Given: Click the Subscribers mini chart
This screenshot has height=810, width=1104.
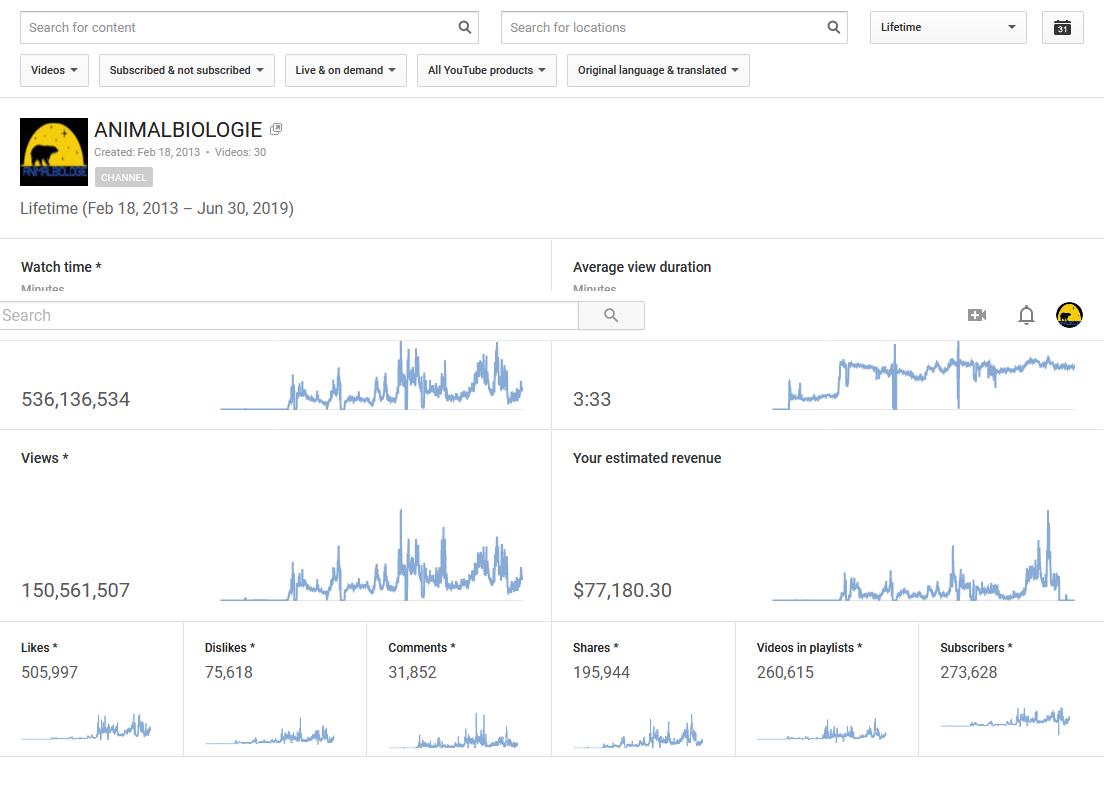Looking at the screenshot, I should [1005, 721].
